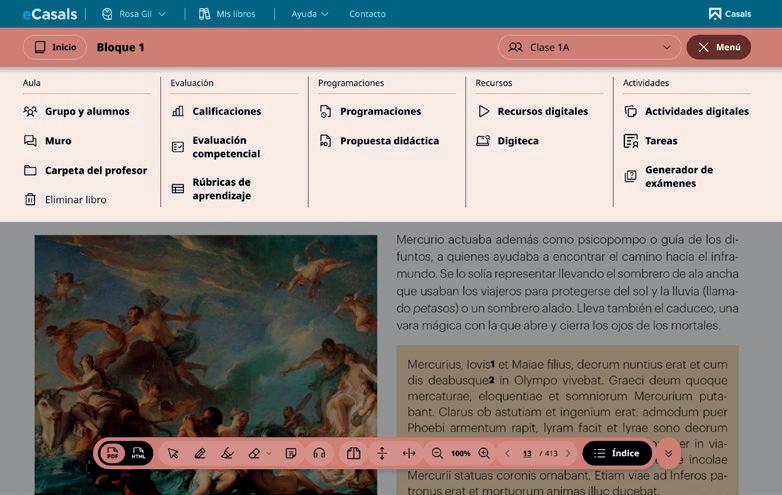
Task: Click the Generador de exámenes icon
Action: point(630,176)
